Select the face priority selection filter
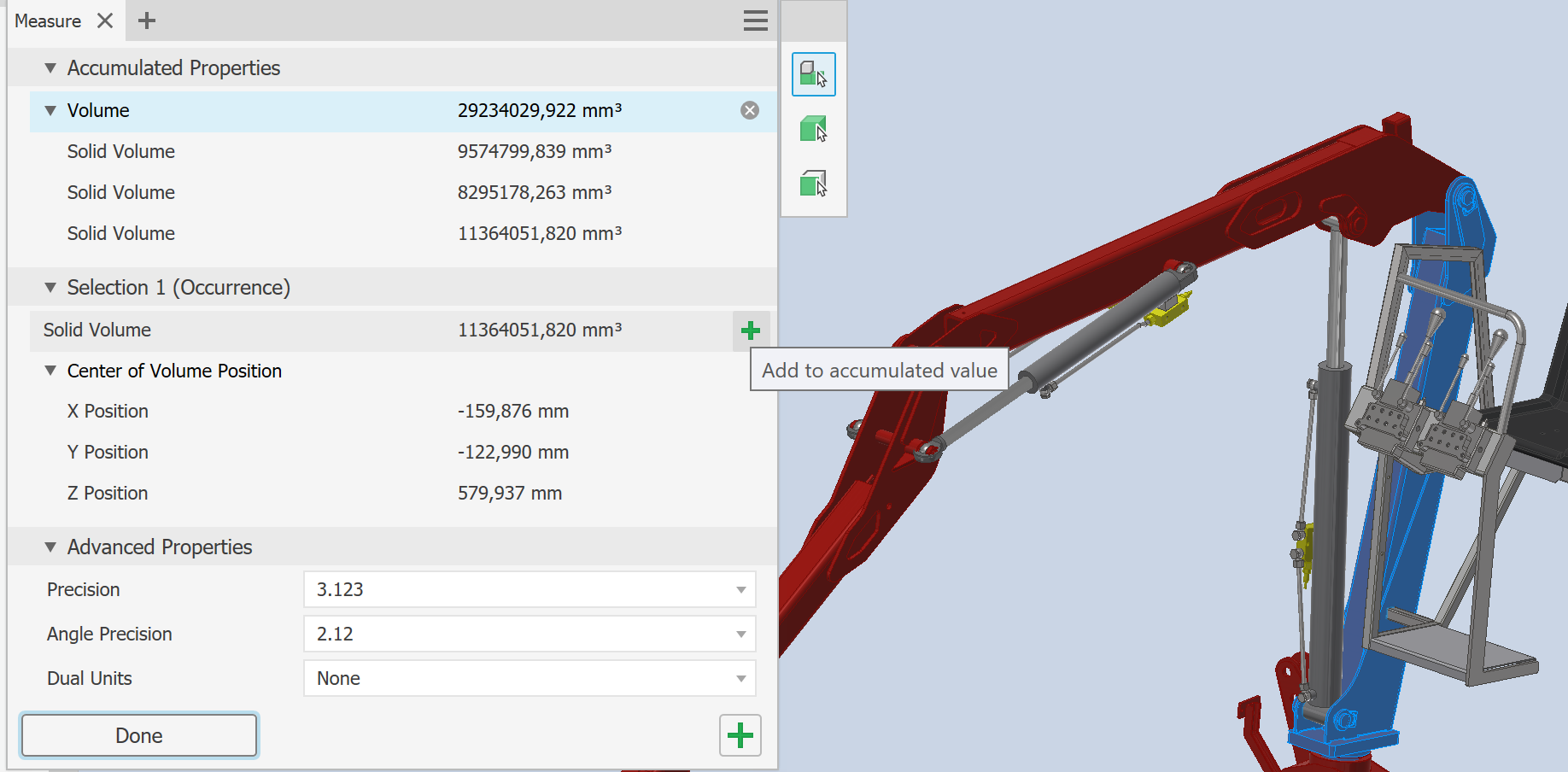The width and height of the screenshot is (1568, 772). [812, 184]
